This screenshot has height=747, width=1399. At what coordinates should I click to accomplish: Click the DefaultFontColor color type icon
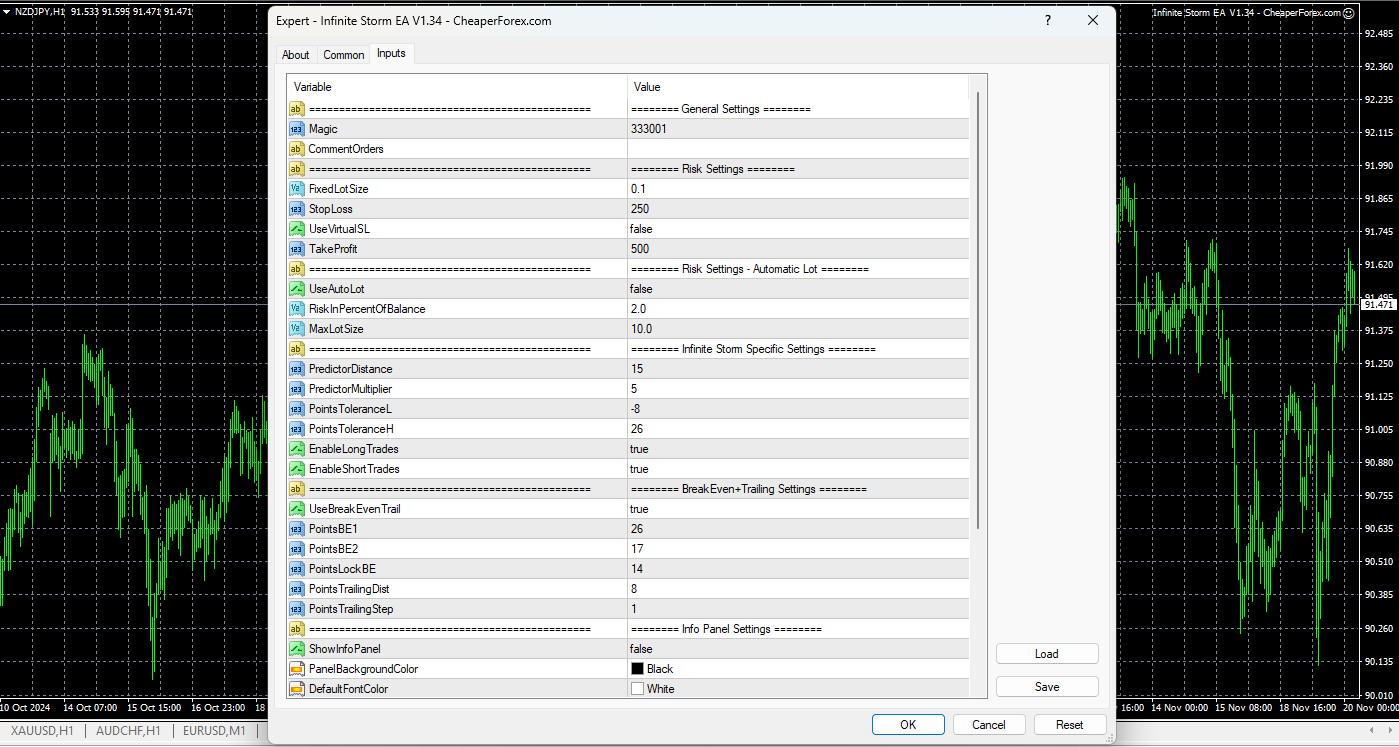[296, 689]
